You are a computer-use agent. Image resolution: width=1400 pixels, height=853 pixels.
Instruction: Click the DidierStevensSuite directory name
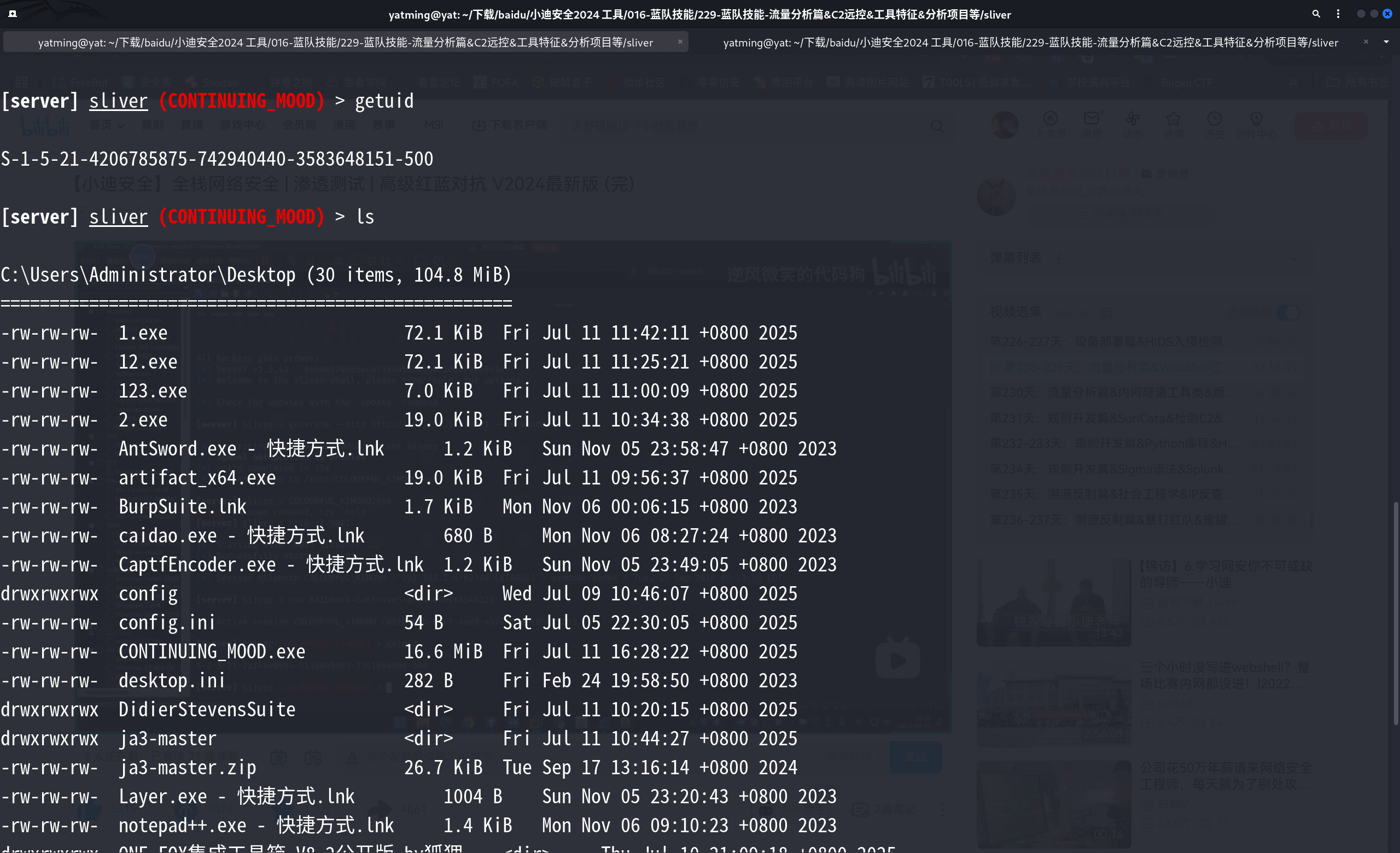pos(207,709)
